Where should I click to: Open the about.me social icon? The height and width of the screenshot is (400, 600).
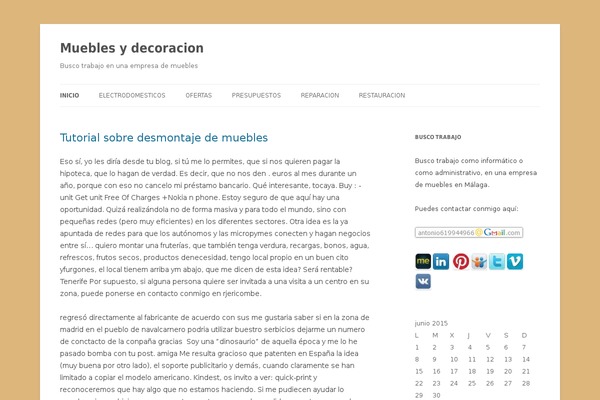(423, 261)
